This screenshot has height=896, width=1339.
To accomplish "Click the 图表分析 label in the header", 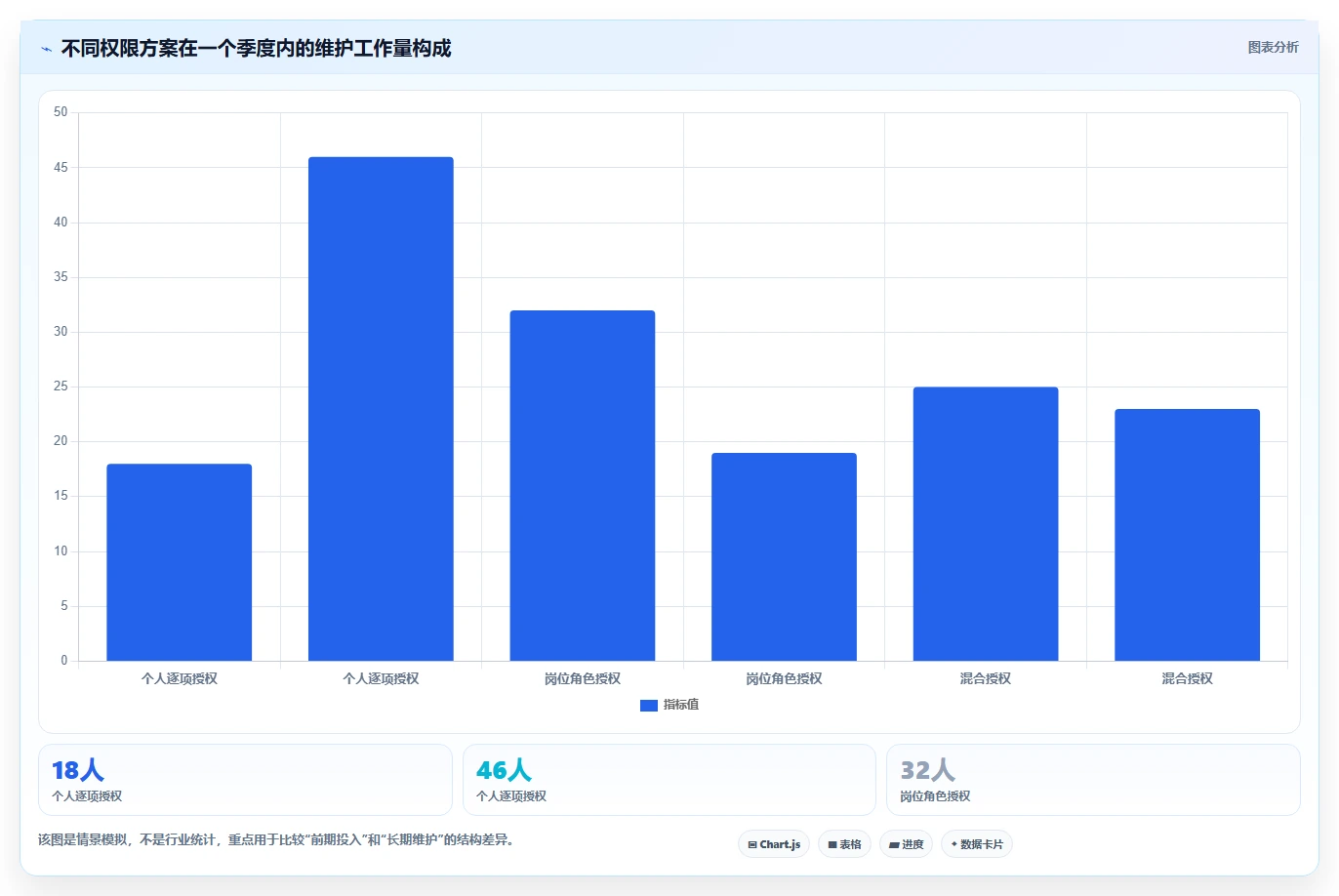I will pos(1273,47).
